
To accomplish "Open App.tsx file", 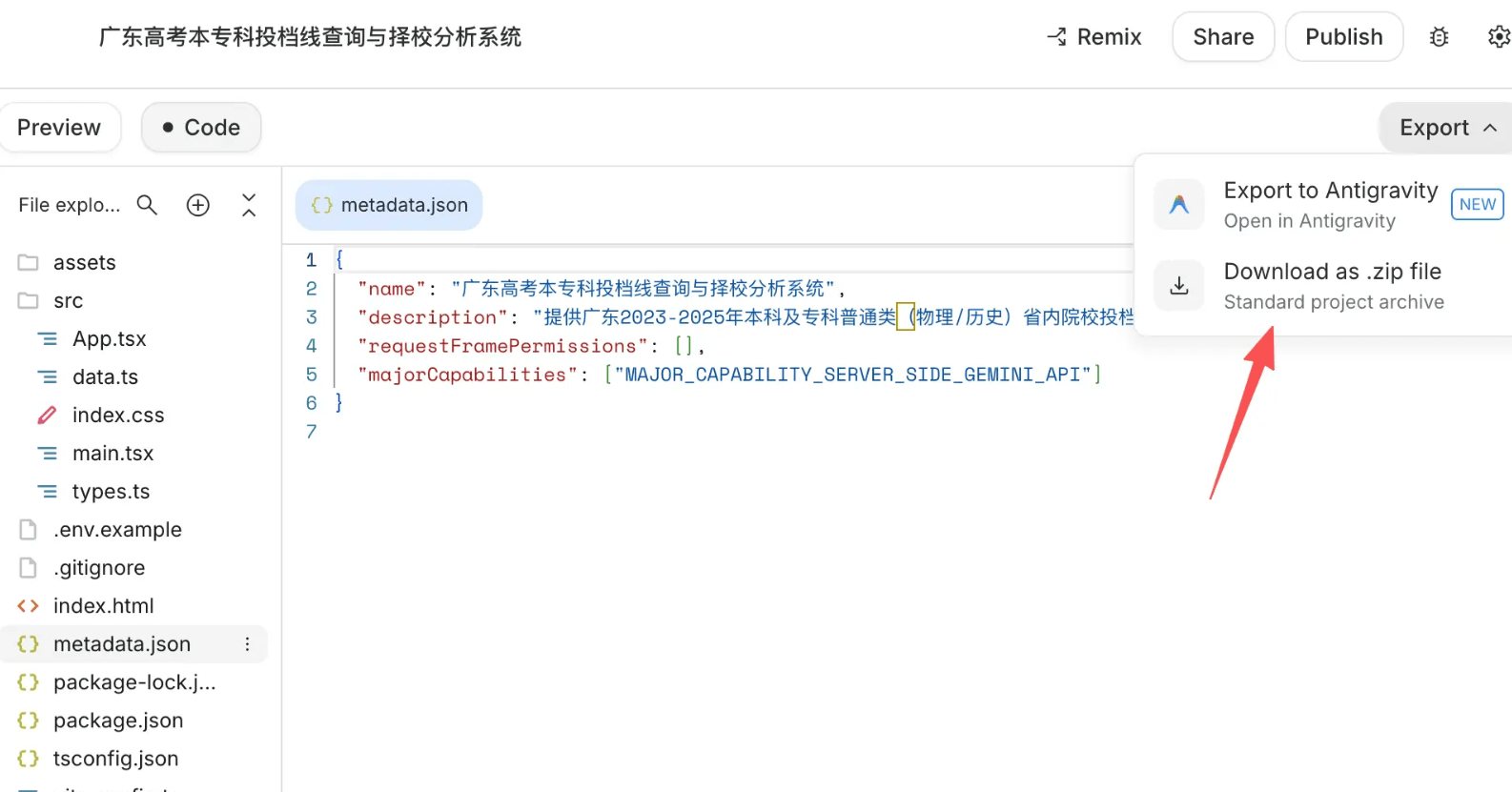I will click(x=110, y=338).
